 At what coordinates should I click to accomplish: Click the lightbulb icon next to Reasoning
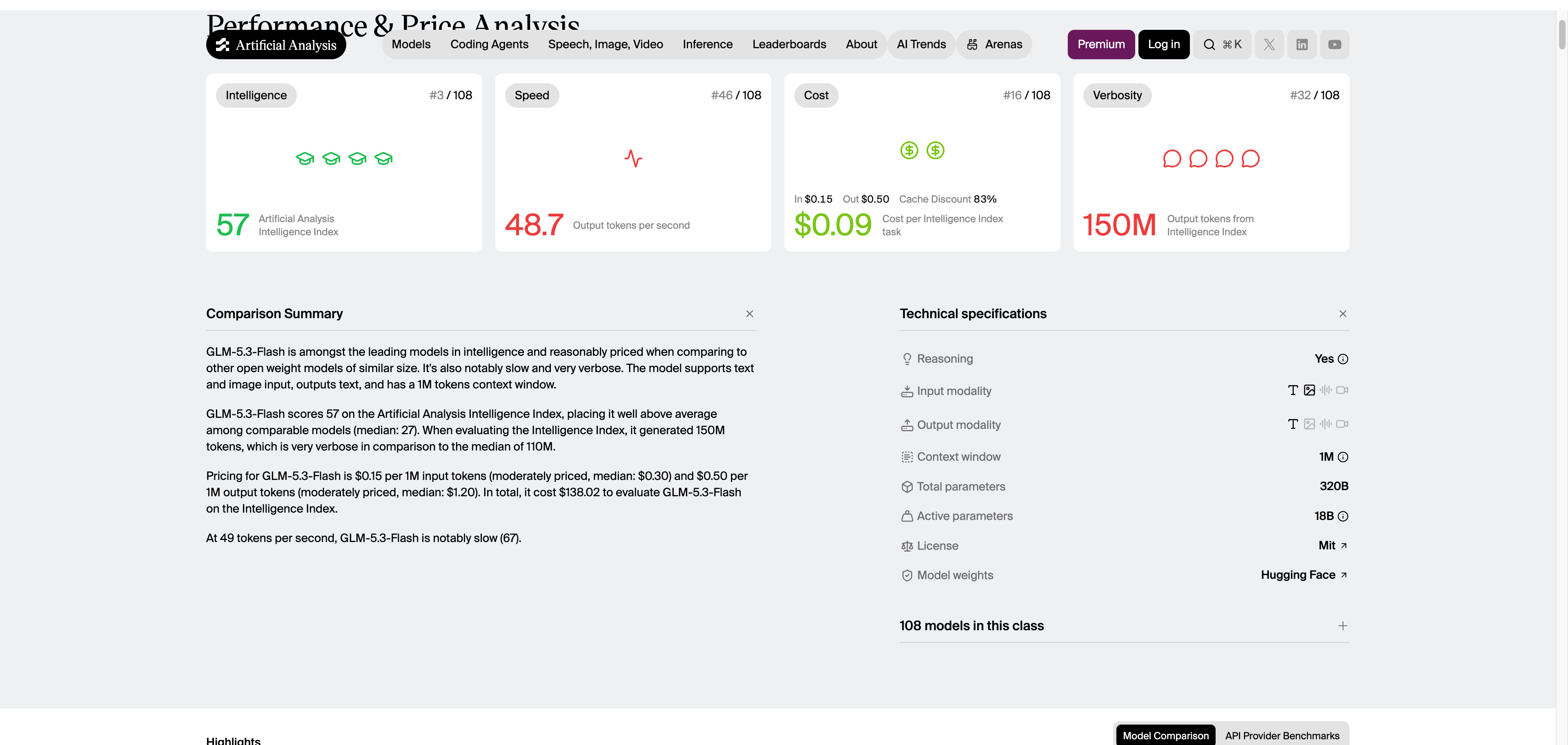(x=907, y=359)
